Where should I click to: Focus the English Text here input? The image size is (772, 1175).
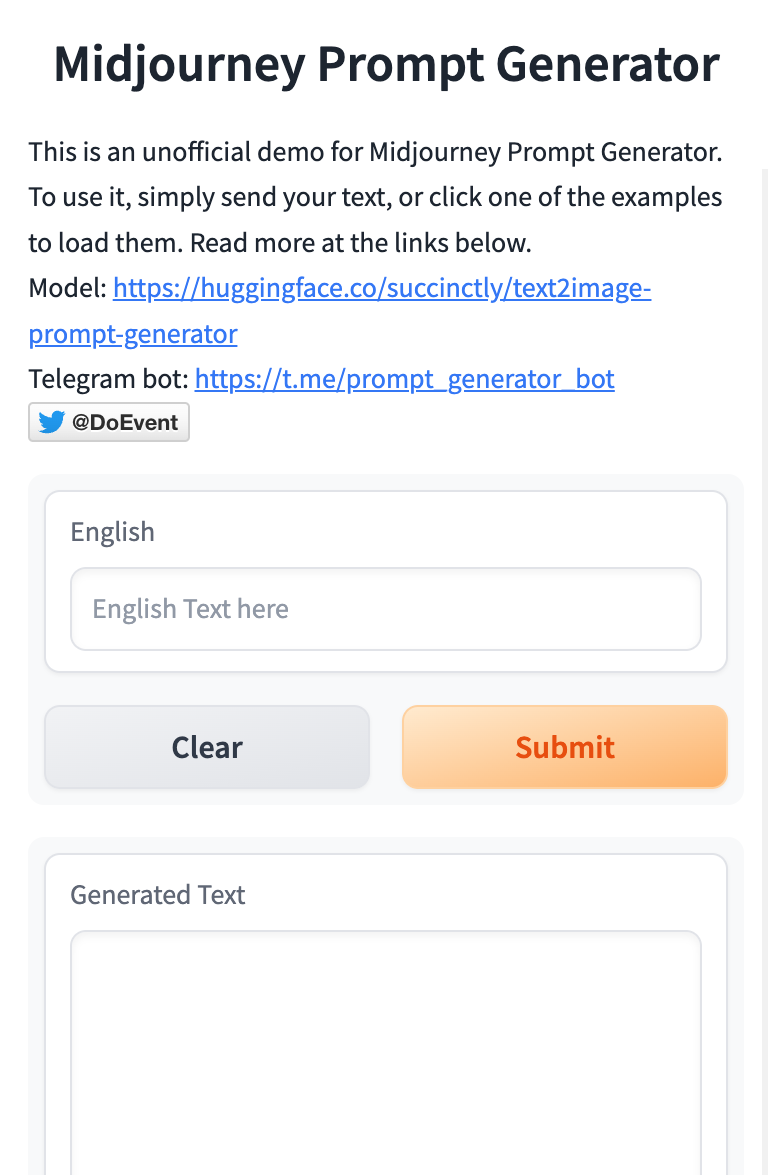(x=386, y=609)
